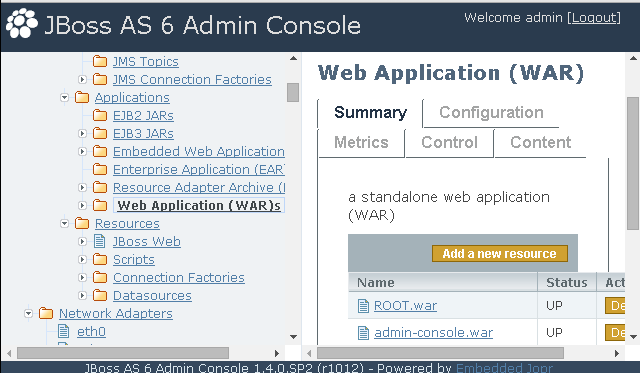Click content pane vertical scrollbar thumb
The width and height of the screenshot is (640, 373).
tap(633, 163)
